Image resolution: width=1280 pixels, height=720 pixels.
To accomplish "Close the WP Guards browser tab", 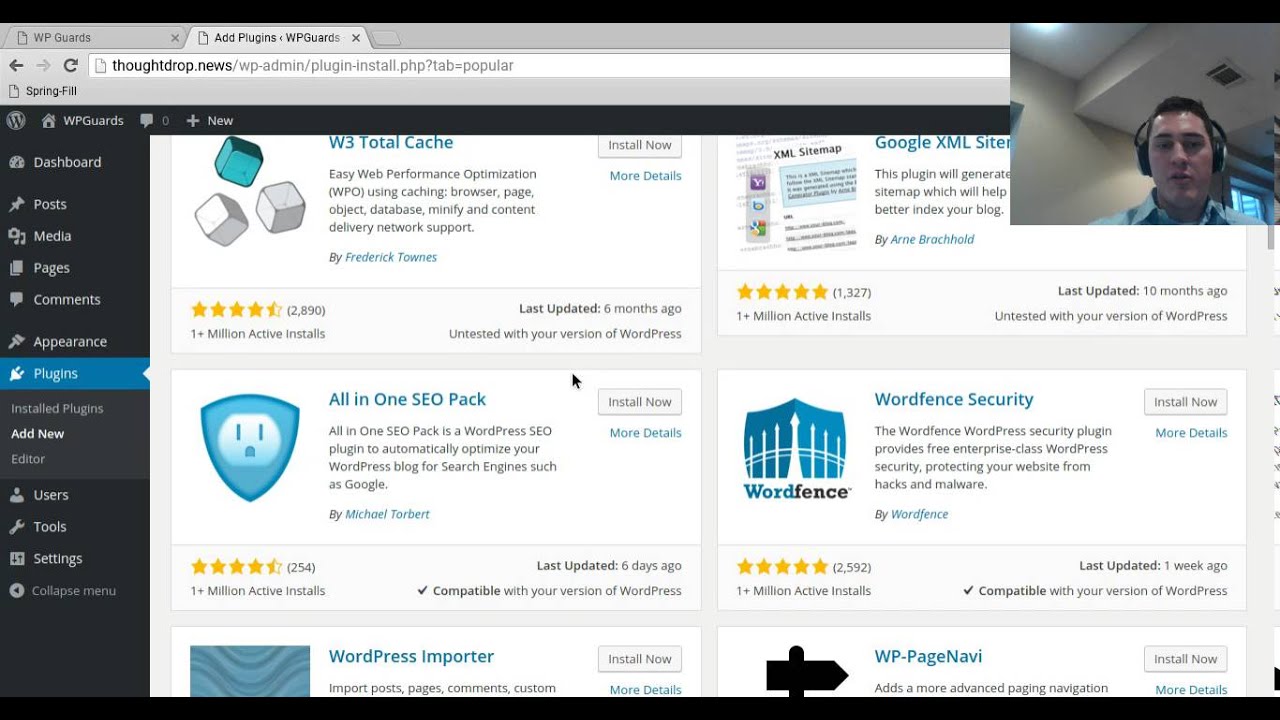I will 175,38.
